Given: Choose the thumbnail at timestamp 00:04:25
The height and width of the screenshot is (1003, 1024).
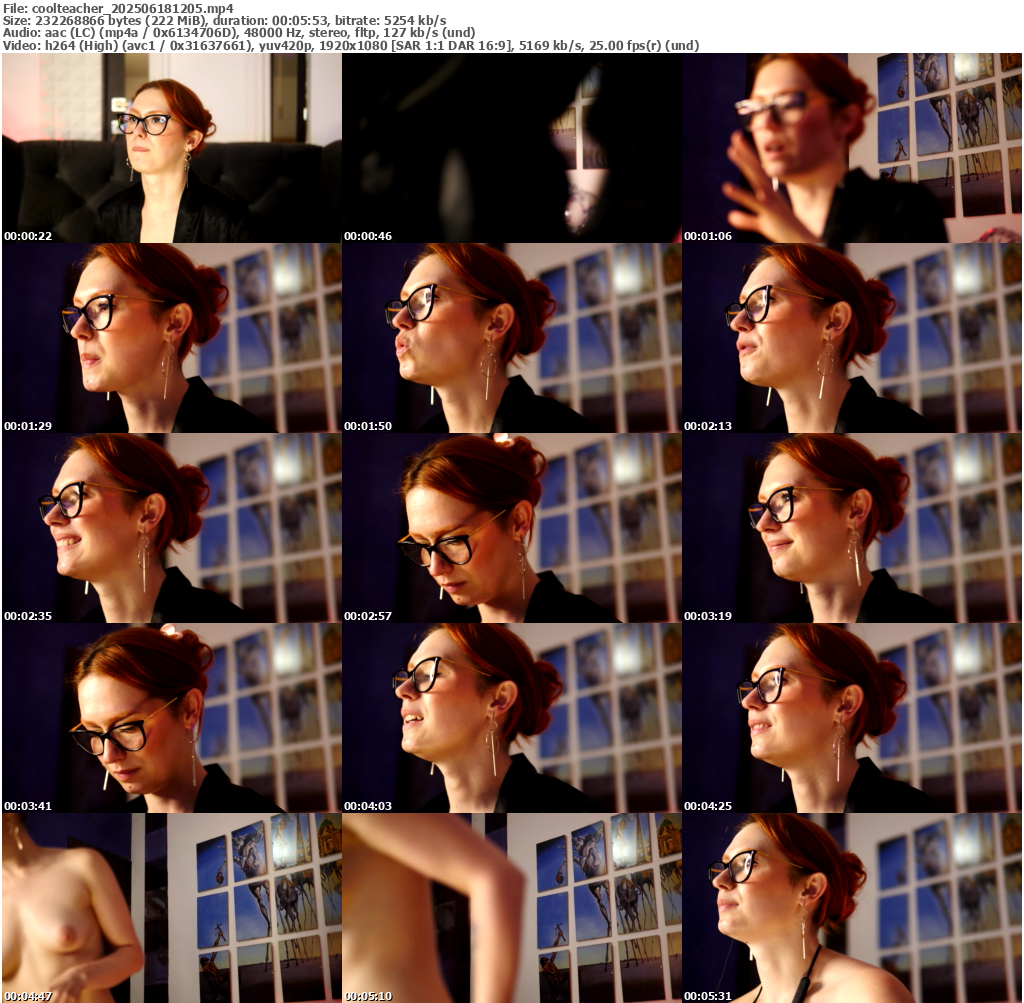Looking at the screenshot, I should click(852, 718).
